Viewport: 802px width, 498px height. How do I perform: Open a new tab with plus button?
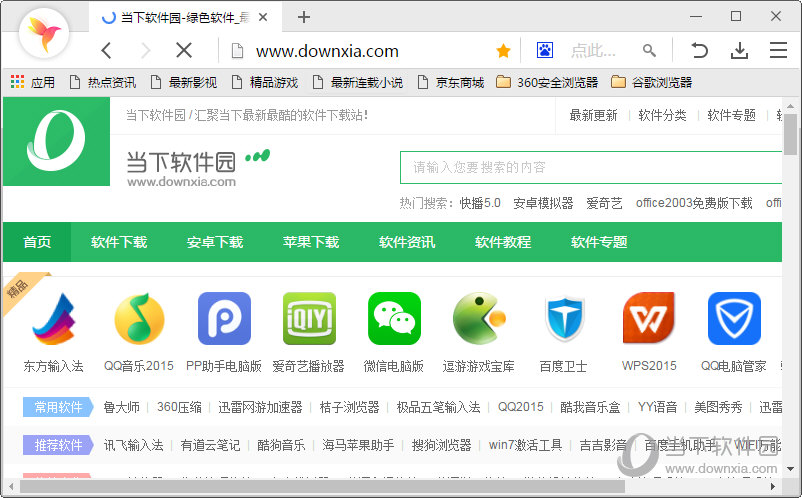click(x=304, y=17)
